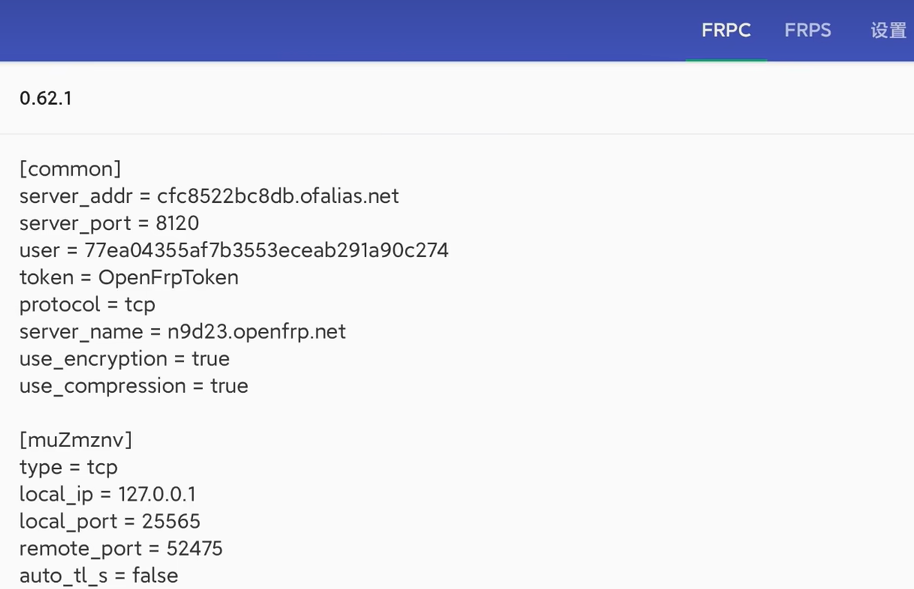This screenshot has width=914, height=589.
Task: Click the user hash config line
Action: pos(234,250)
